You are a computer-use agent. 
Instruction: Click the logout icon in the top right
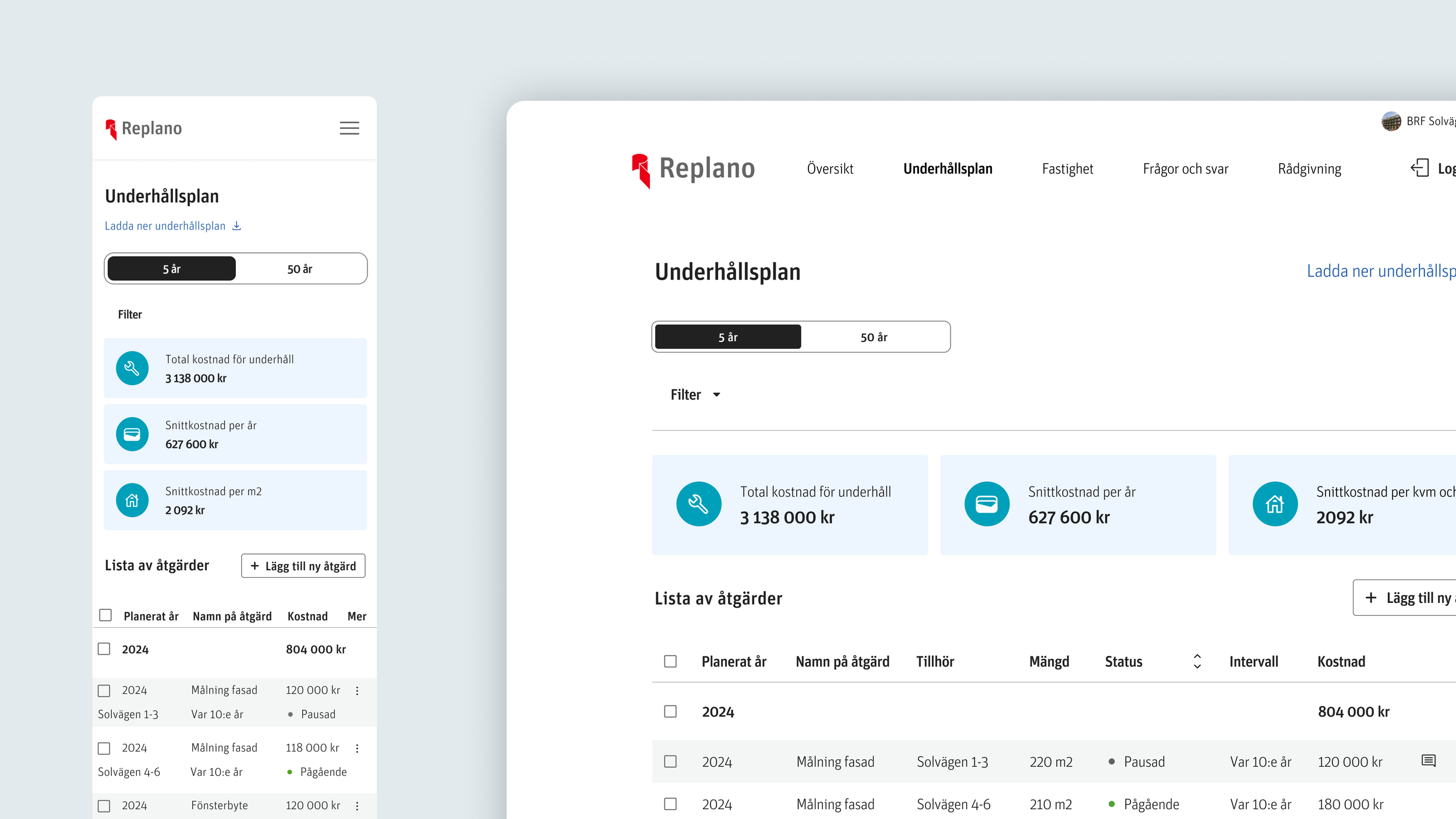coord(1419,168)
